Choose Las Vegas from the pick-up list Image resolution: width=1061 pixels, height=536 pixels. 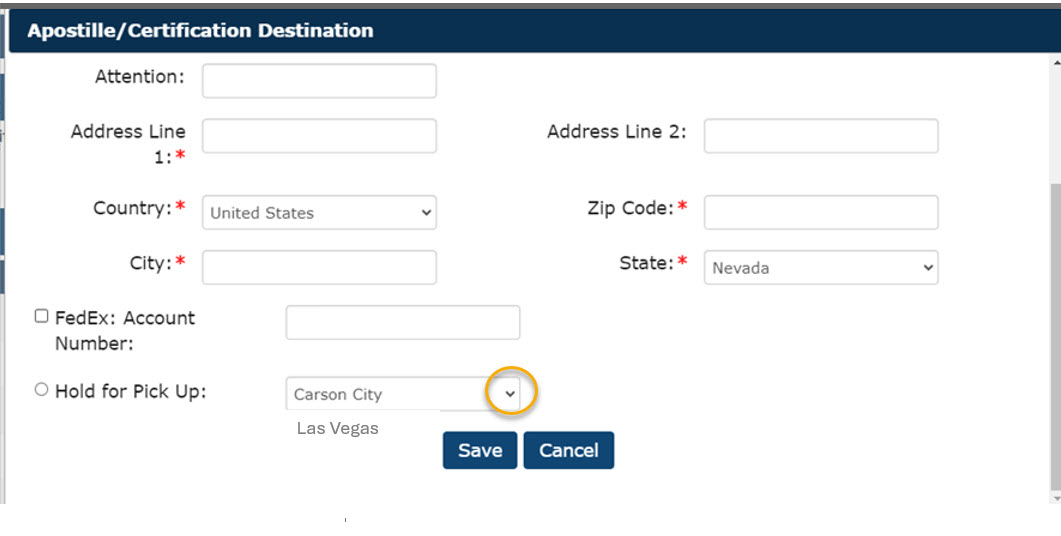338,429
